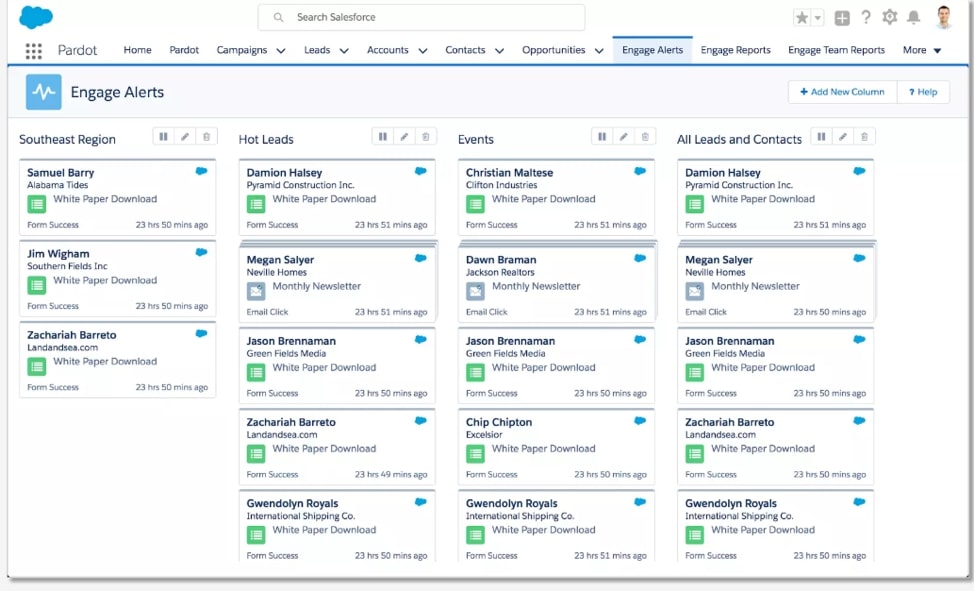Click the global actions plus icon
974x591 pixels.
coord(842,18)
